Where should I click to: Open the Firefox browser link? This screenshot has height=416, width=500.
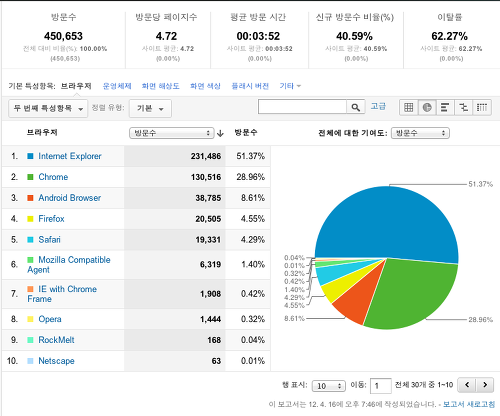[x=51, y=219]
